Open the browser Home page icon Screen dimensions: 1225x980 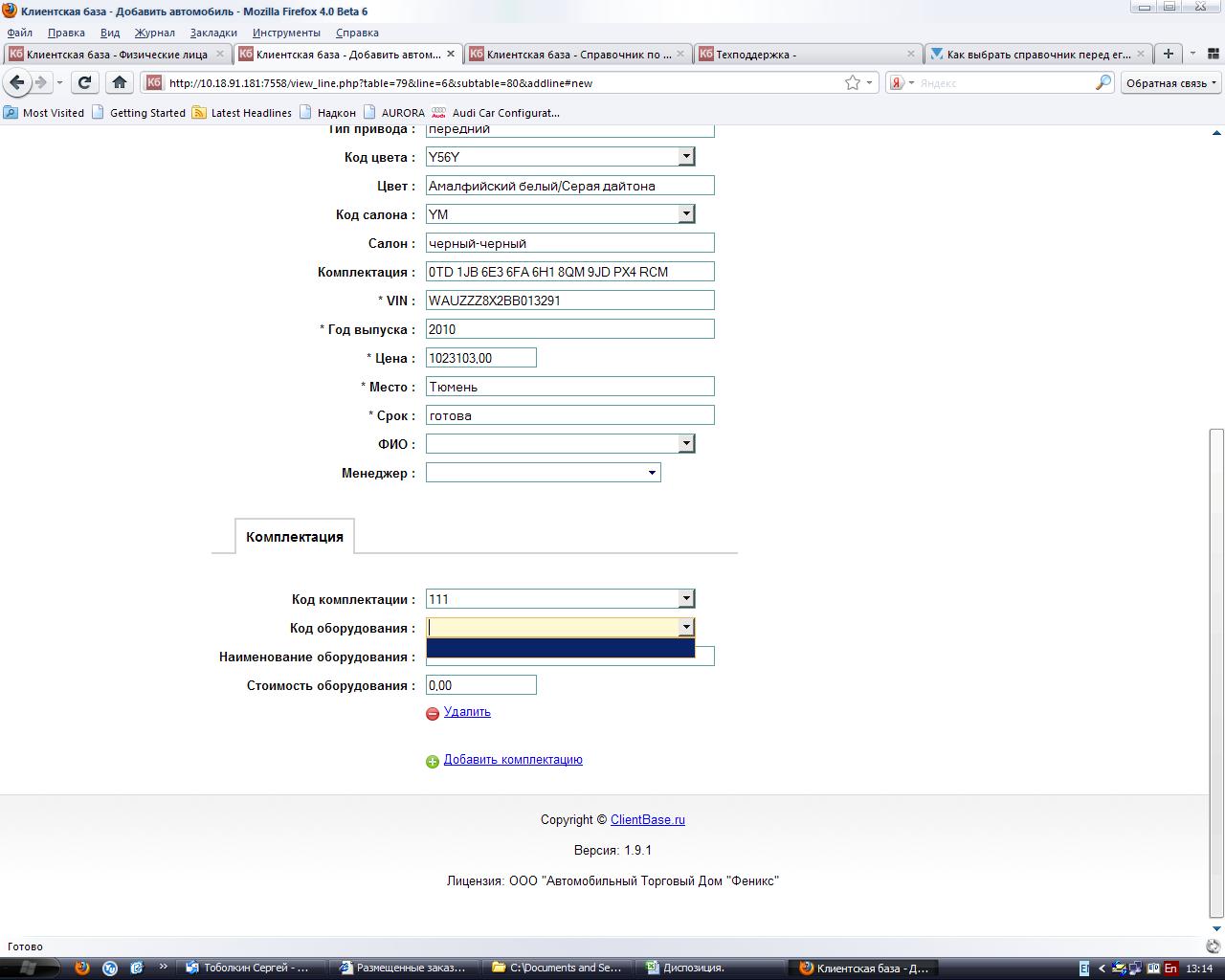pos(119,82)
